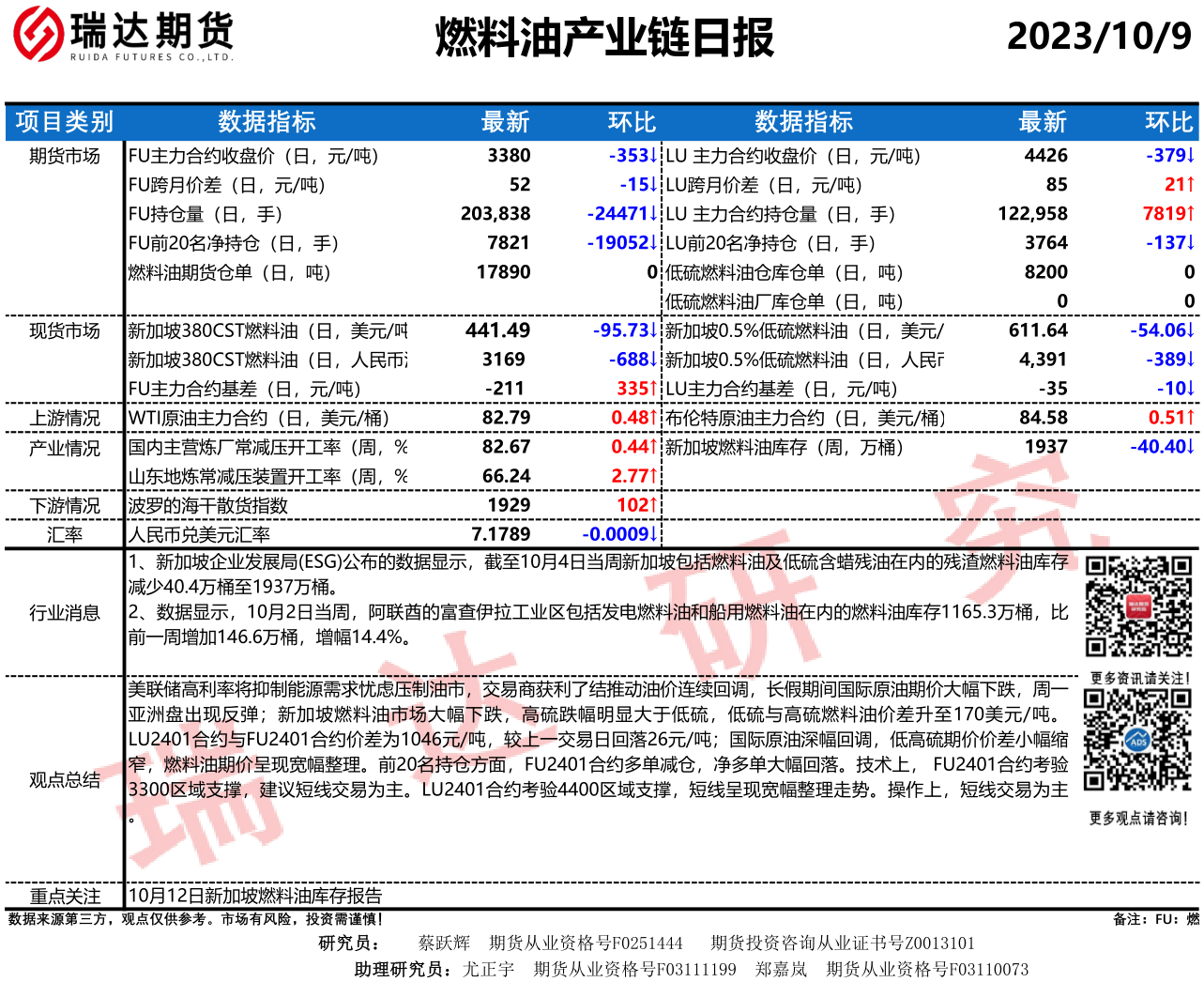
Task: Click the 项目类别 column header
Action: point(64,122)
